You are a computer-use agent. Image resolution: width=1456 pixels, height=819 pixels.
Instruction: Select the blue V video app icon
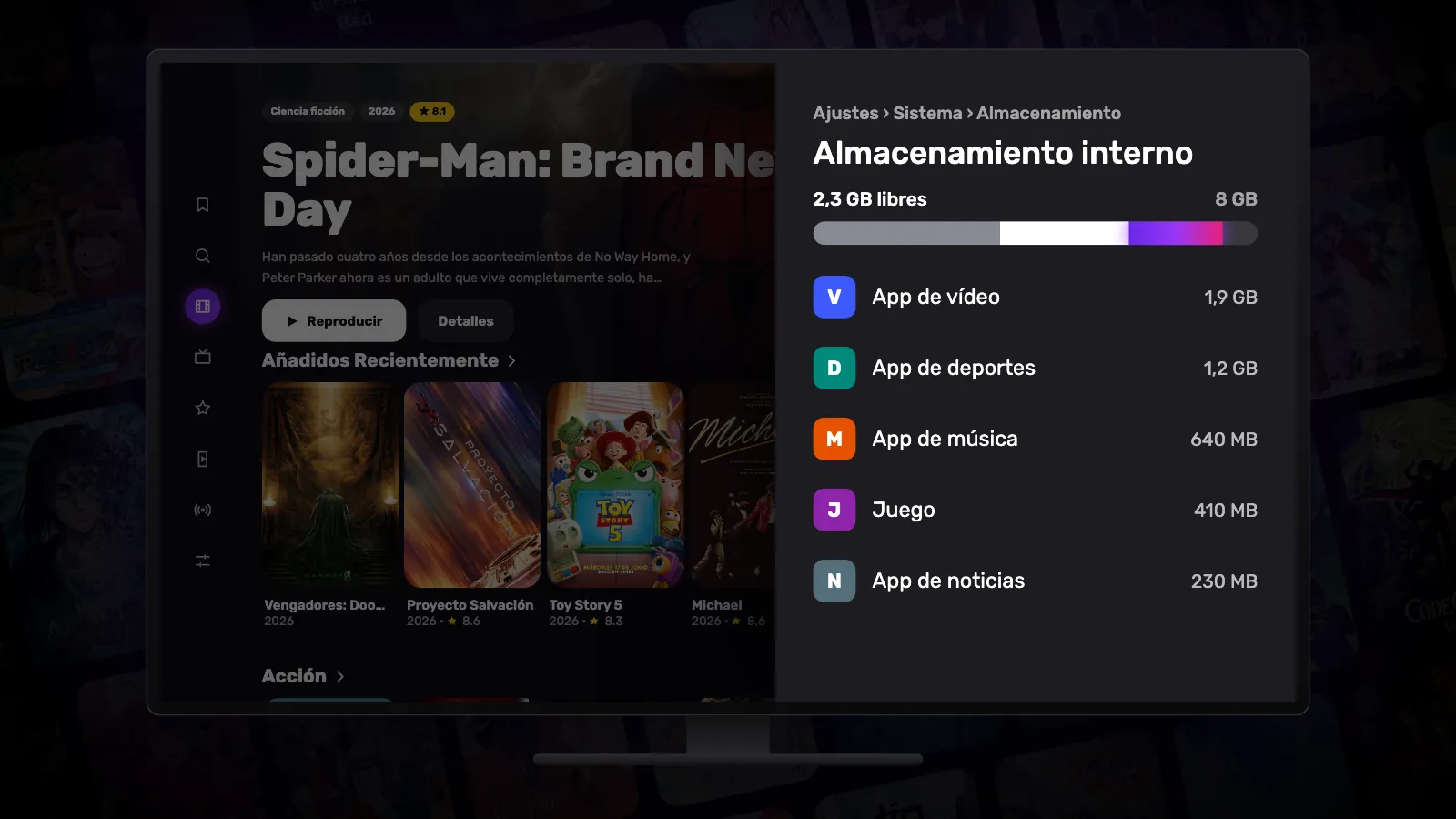pos(834,297)
